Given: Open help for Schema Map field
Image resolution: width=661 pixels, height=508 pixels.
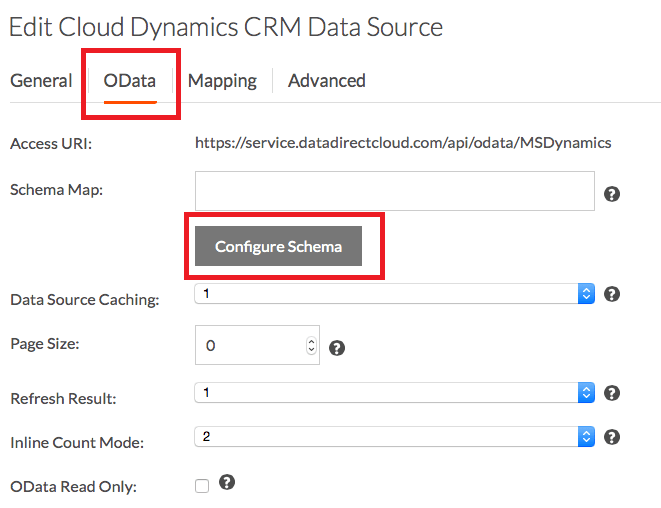Looking at the screenshot, I should tap(612, 194).
